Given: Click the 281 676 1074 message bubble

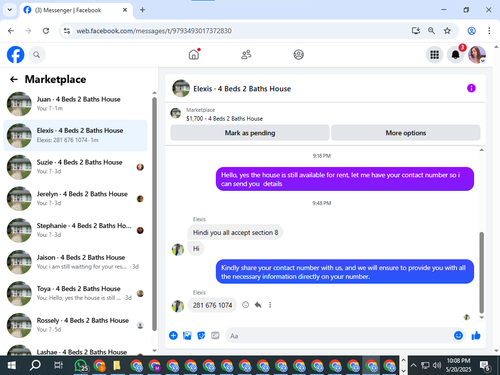Looking at the screenshot, I should [212, 305].
